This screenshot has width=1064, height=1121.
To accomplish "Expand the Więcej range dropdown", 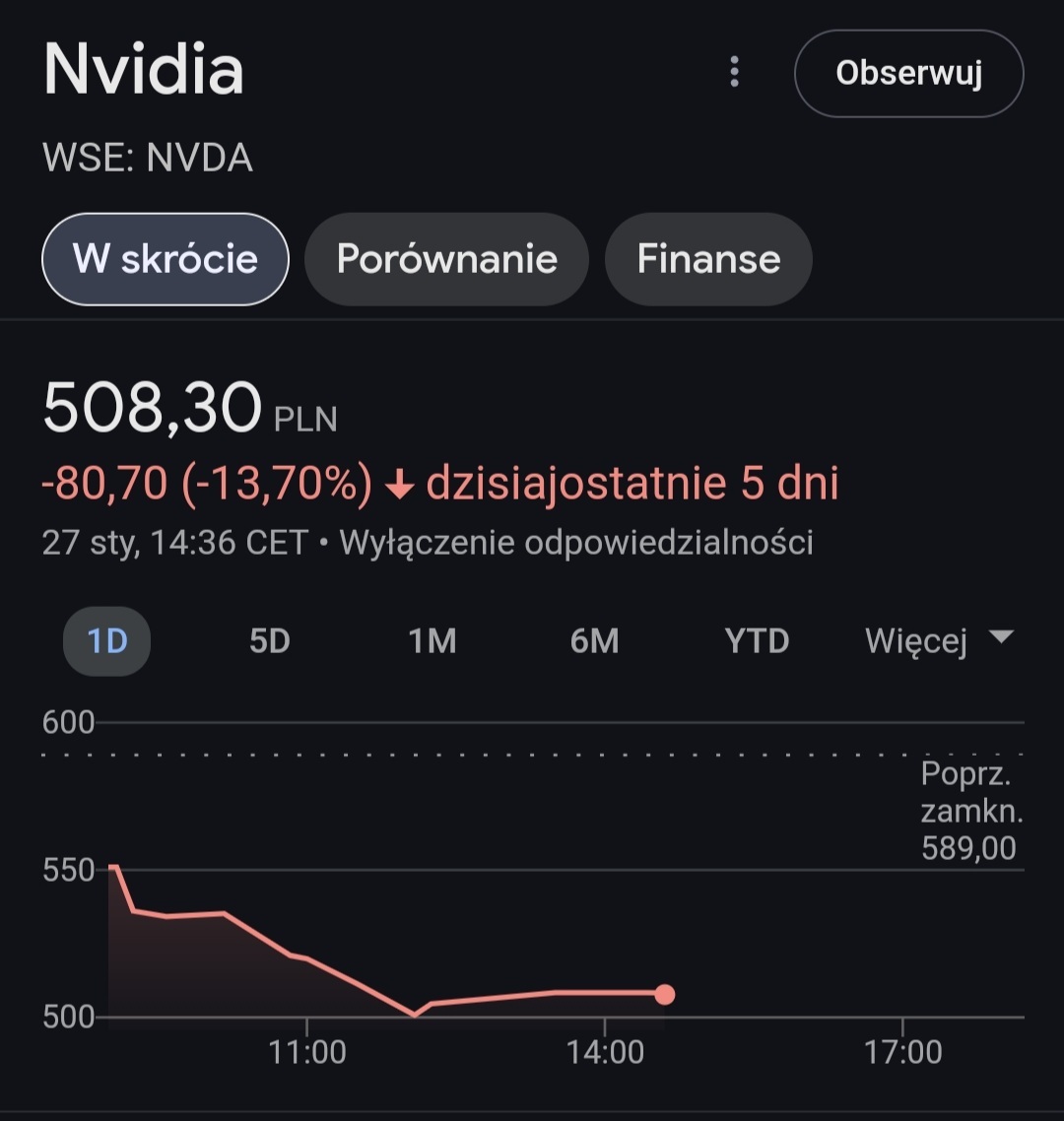I will pos(916,641).
